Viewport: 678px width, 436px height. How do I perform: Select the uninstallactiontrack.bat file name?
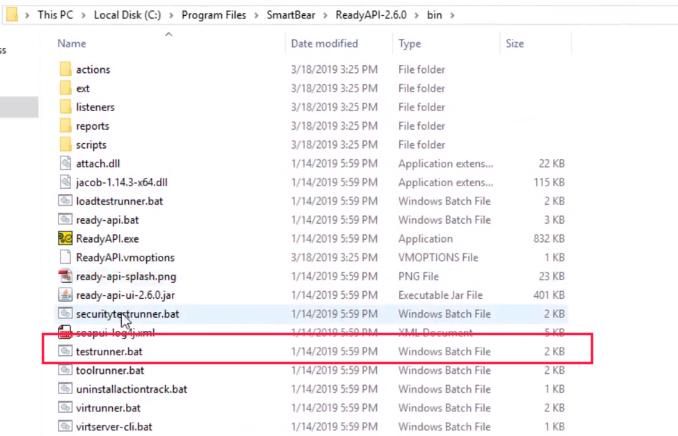pos(131,389)
